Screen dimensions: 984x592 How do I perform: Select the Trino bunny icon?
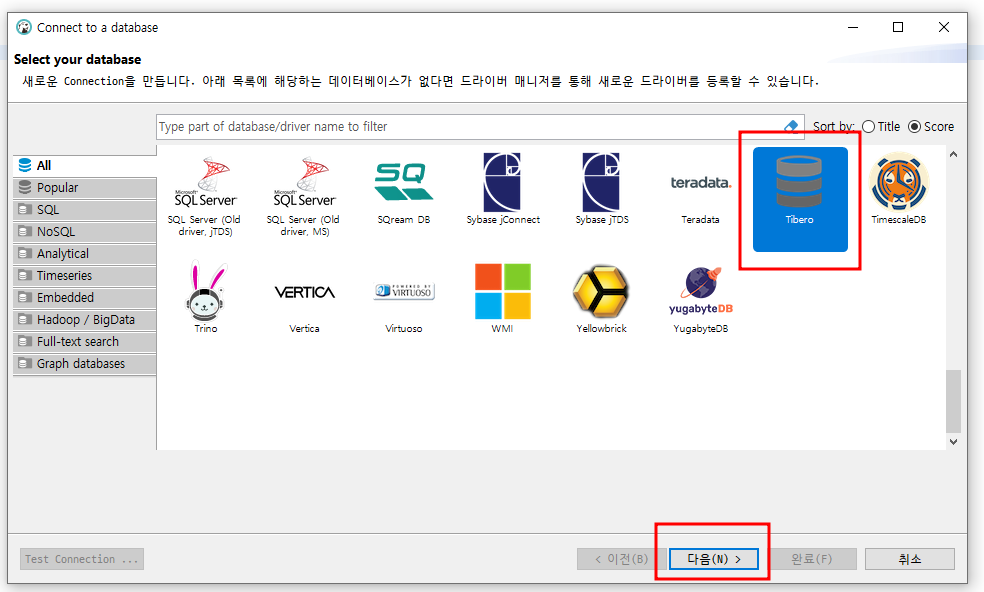(x=206, y=297)
